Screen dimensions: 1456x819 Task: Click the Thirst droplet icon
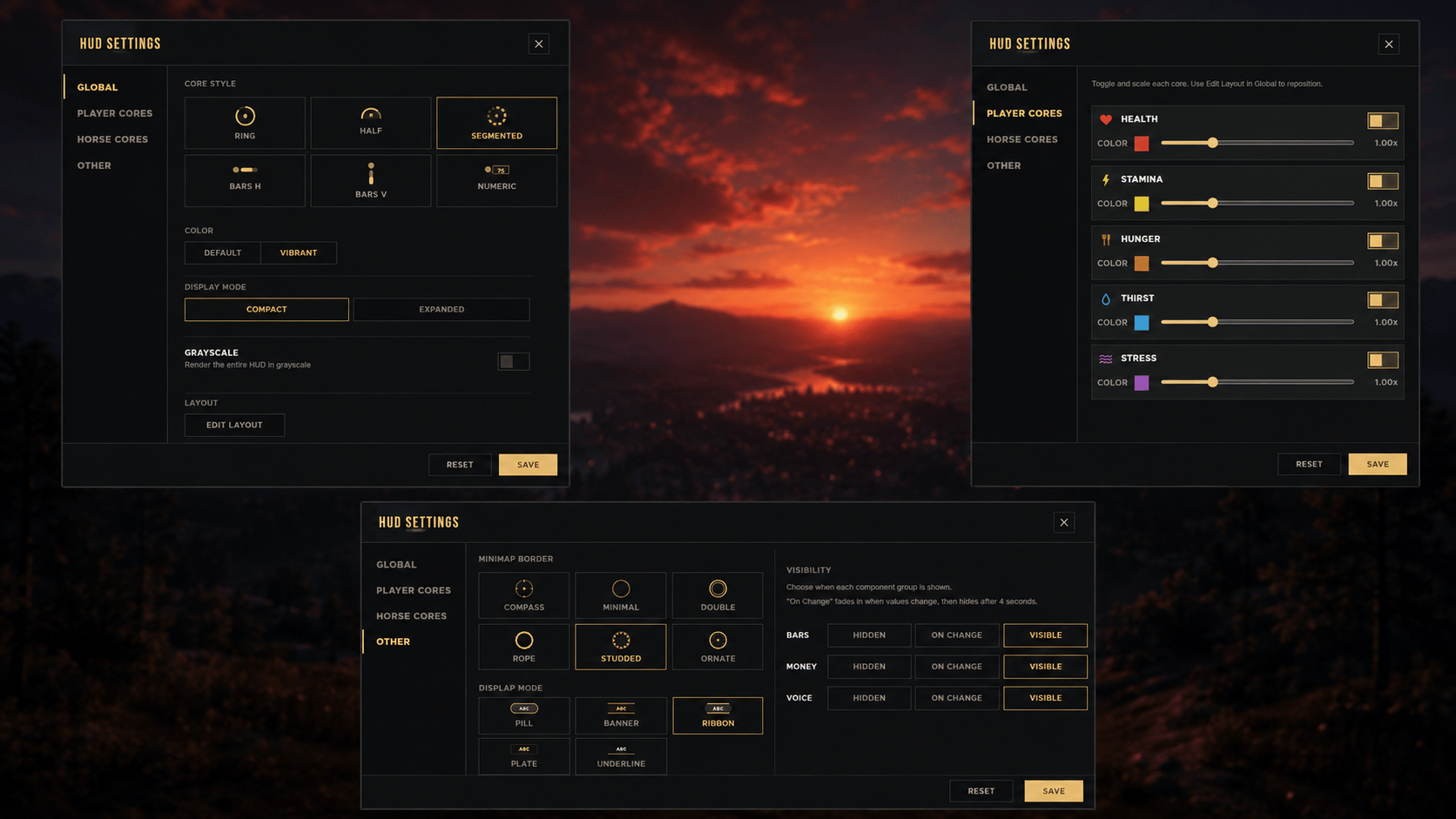1106,299
